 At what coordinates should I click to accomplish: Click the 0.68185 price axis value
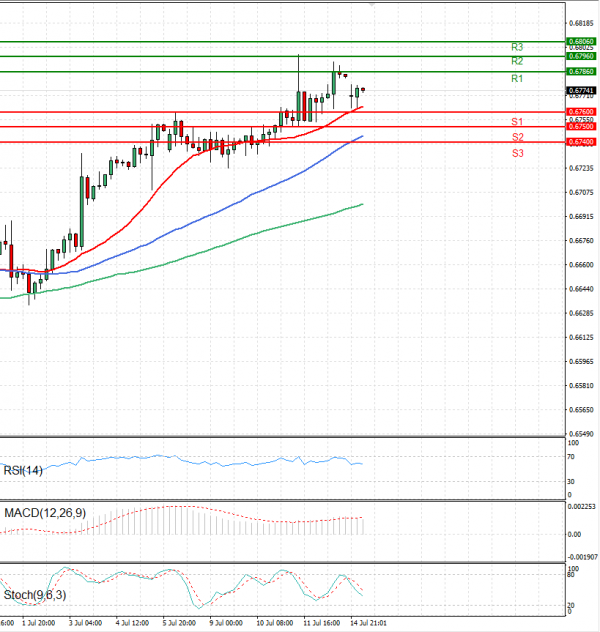click(581, 23)
